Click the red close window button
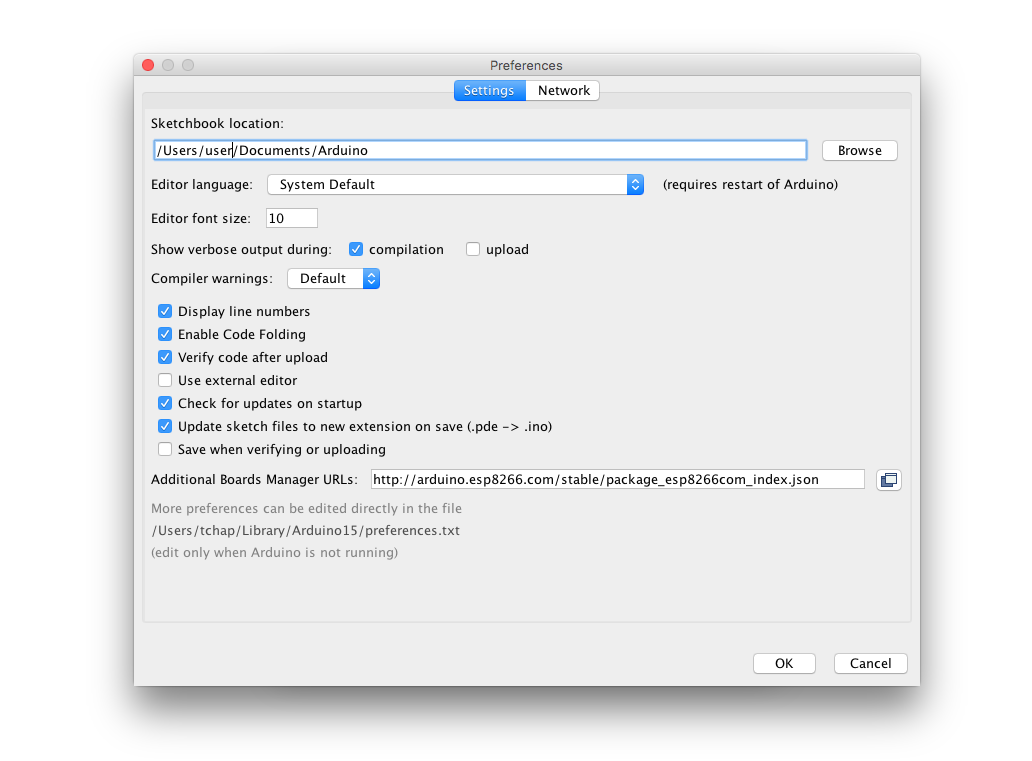 click(148, 65)
